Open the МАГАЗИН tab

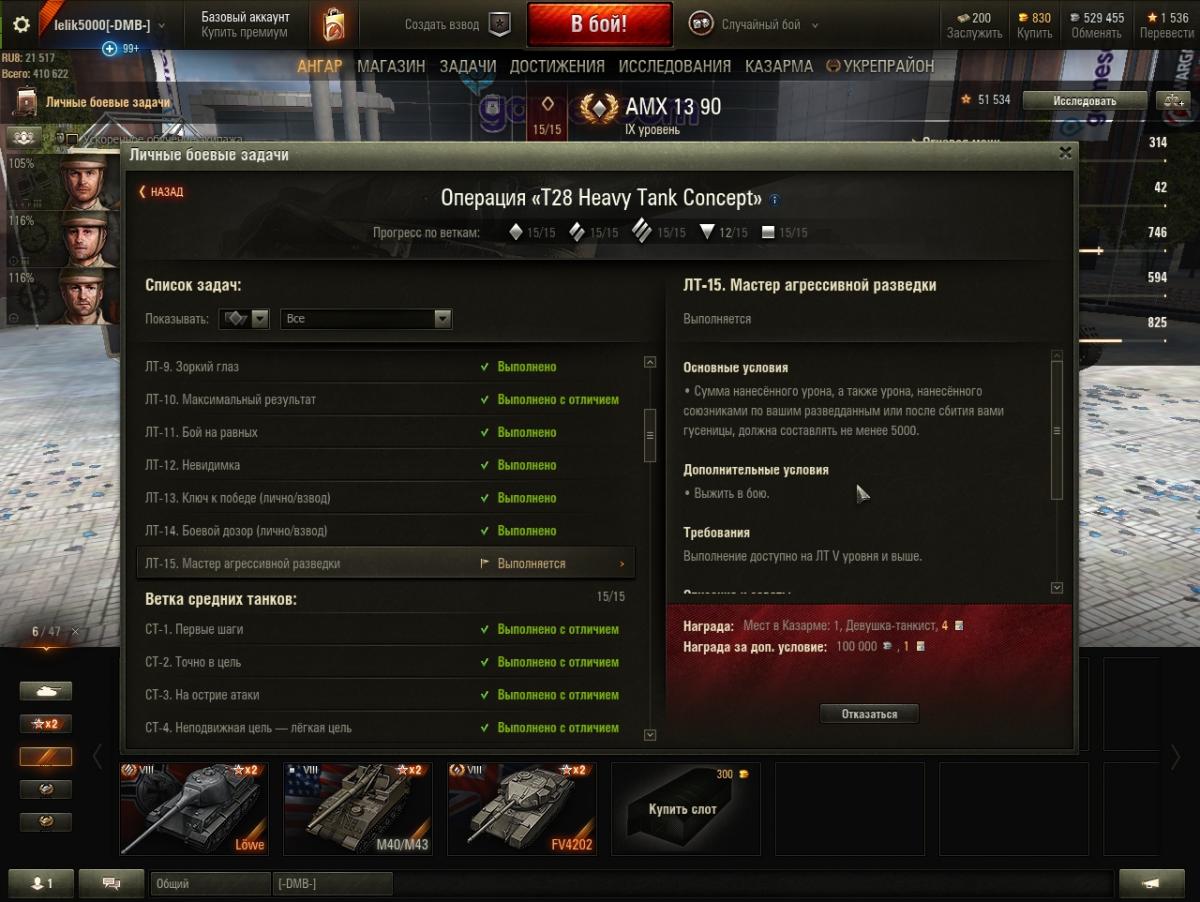pyautogui.click(x=391, y=66)
